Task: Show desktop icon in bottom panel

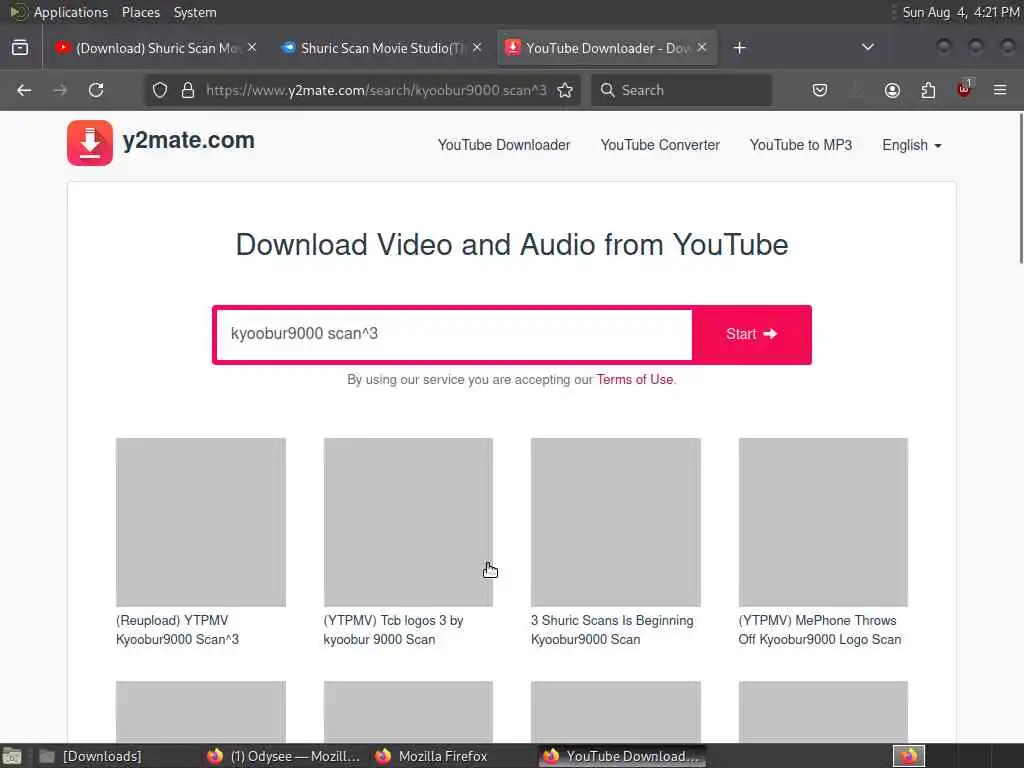Action: coord(12,756)
